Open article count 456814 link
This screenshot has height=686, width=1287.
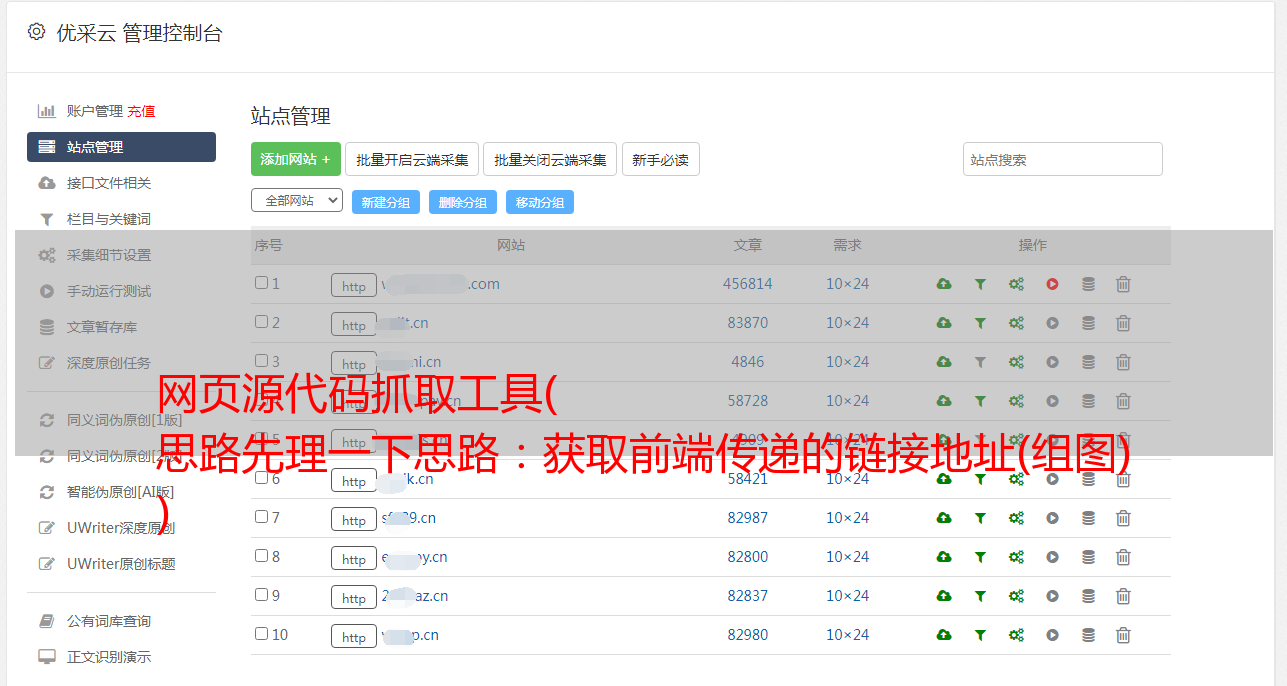(748, 284)
